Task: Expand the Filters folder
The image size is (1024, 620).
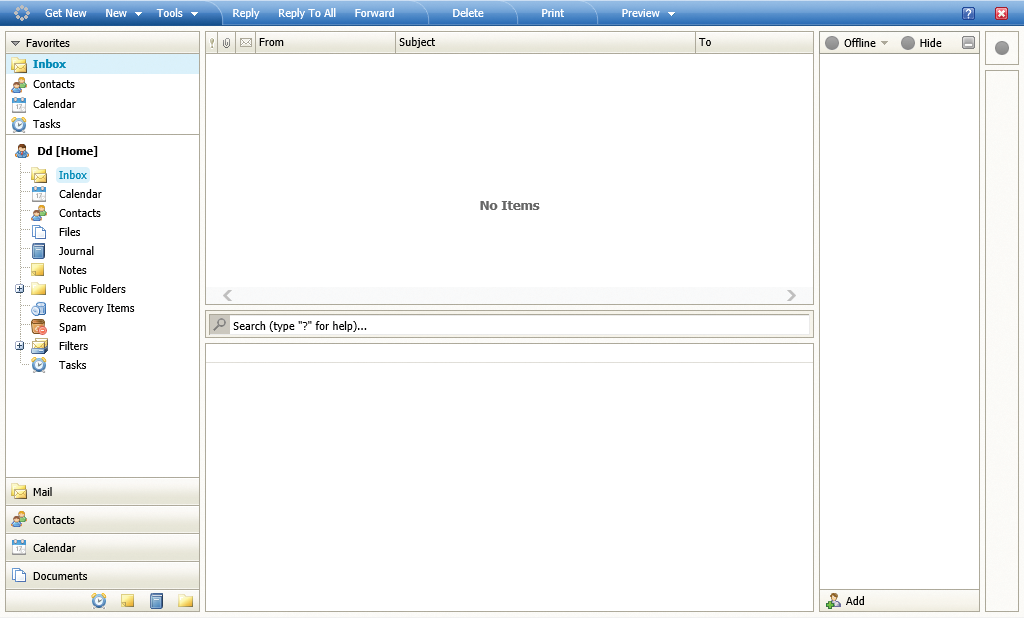Action: (20, 346)
